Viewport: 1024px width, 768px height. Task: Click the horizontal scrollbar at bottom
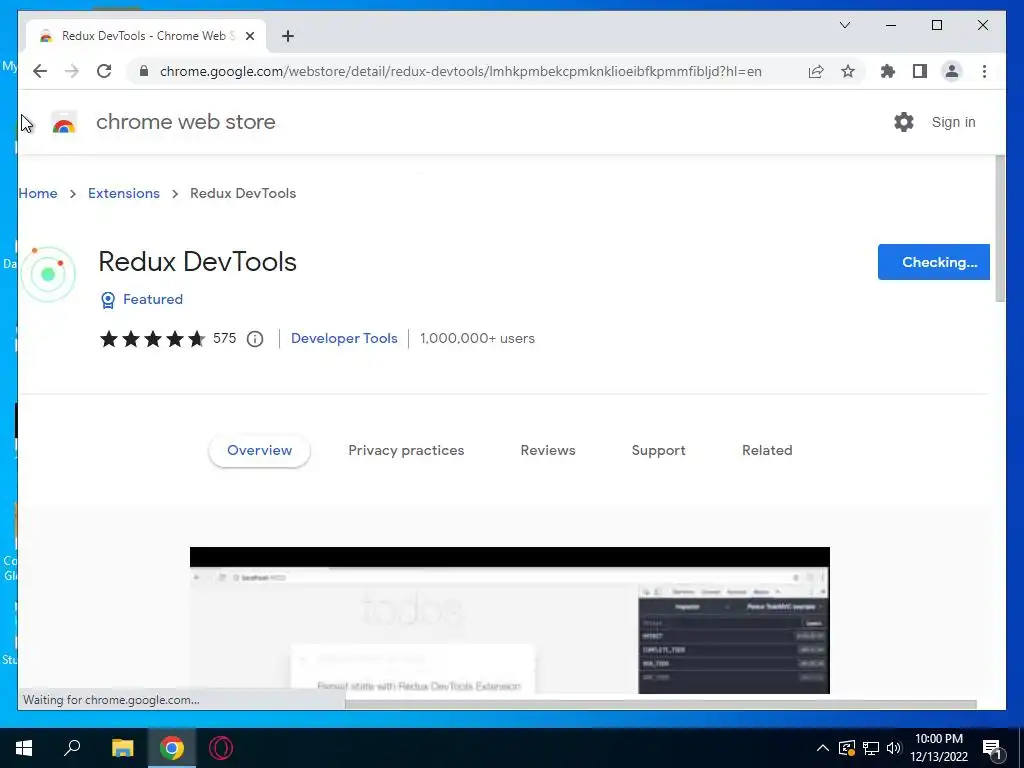[660, 704]
